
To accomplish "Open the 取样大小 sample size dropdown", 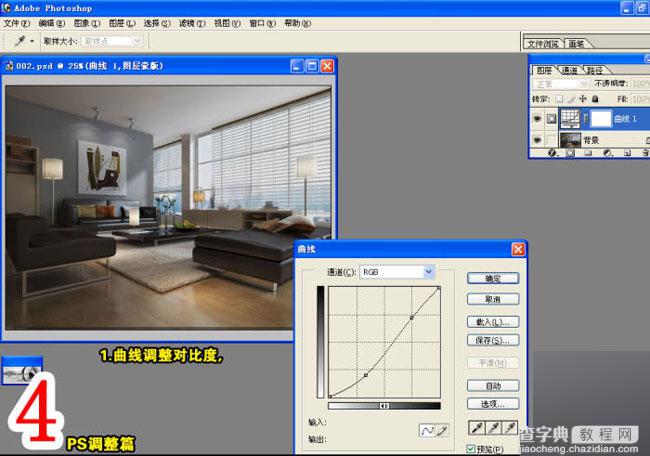I will click(112, 41).
